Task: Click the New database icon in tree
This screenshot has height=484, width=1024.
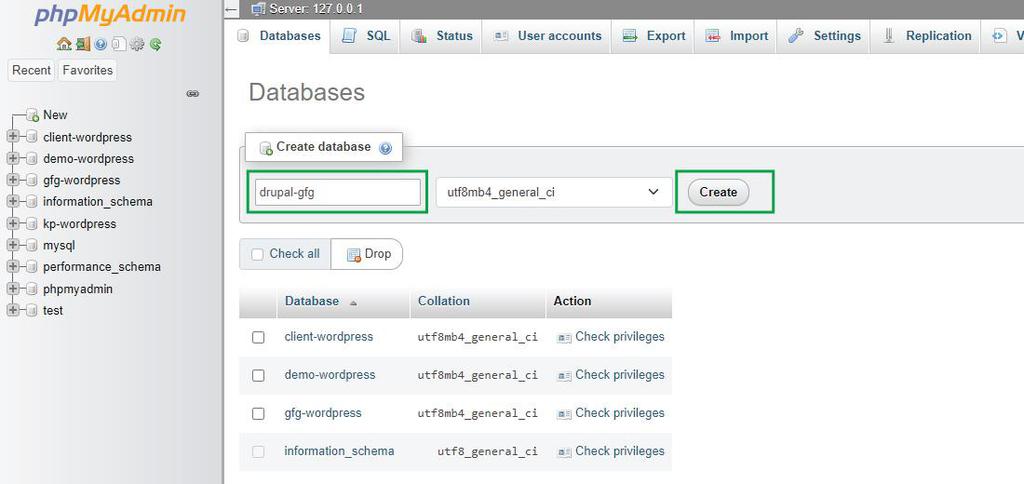Action: click(32, 115)
